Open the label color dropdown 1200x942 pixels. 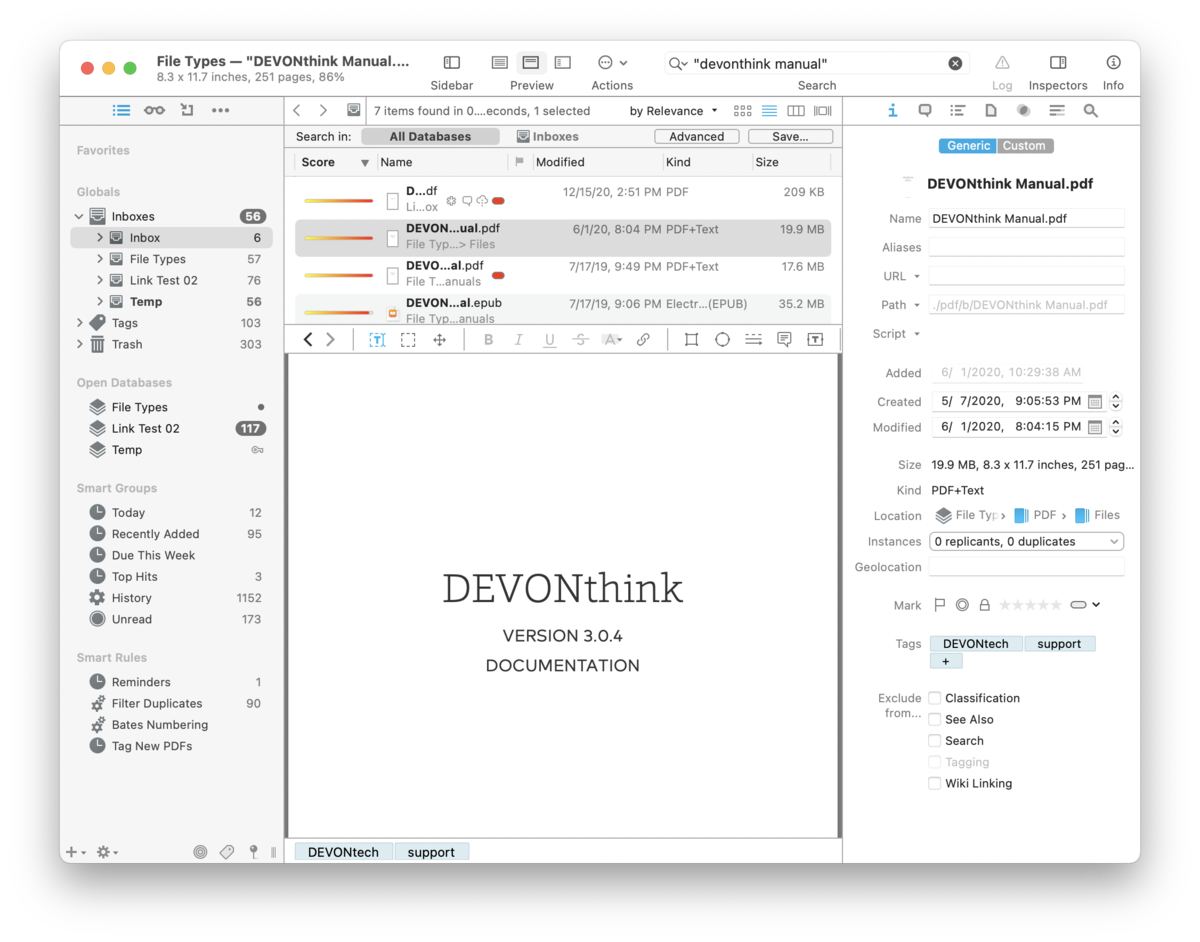pyautogui.click(x=1085, y=605)
